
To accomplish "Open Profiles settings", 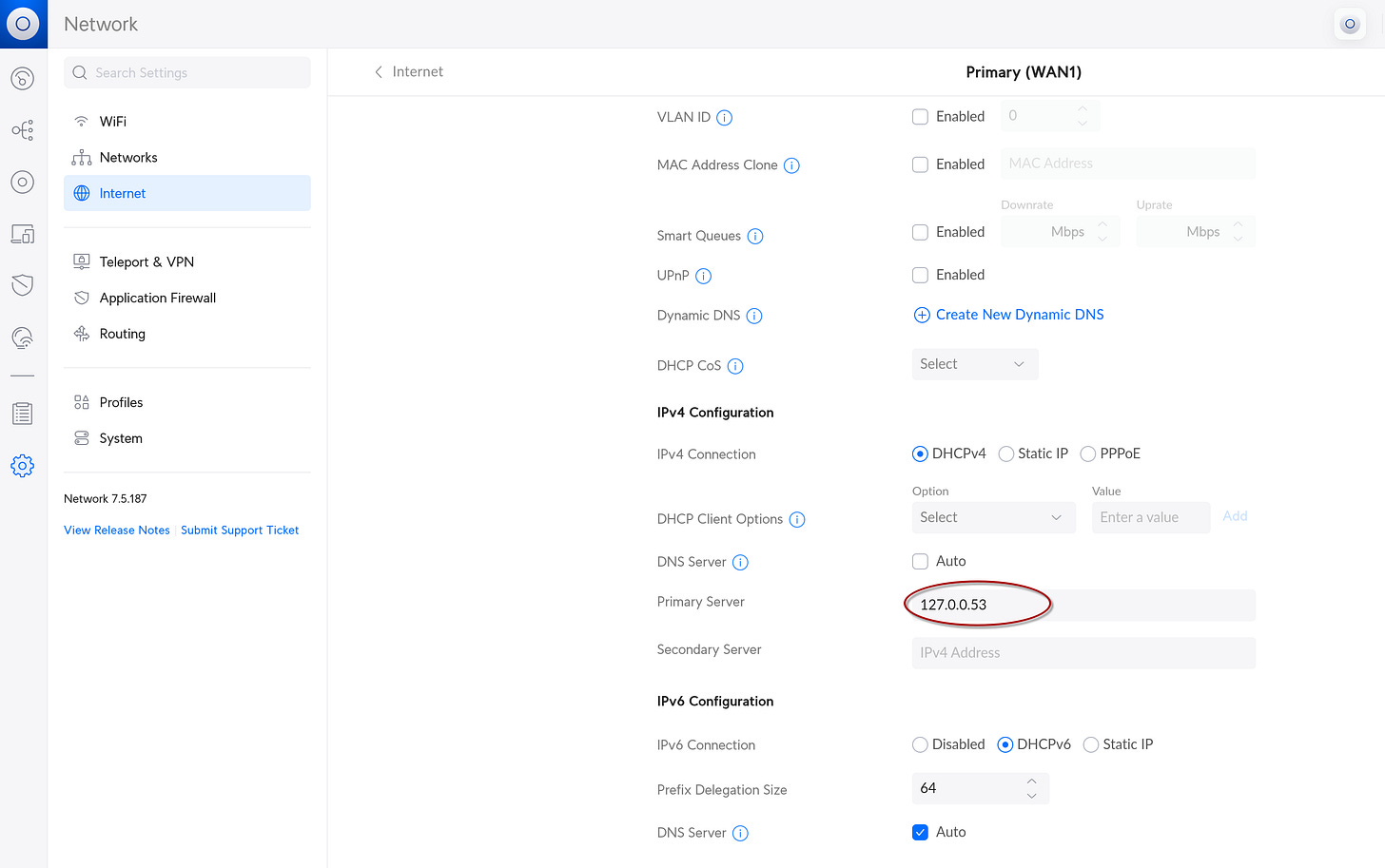I will click(187, 402).
